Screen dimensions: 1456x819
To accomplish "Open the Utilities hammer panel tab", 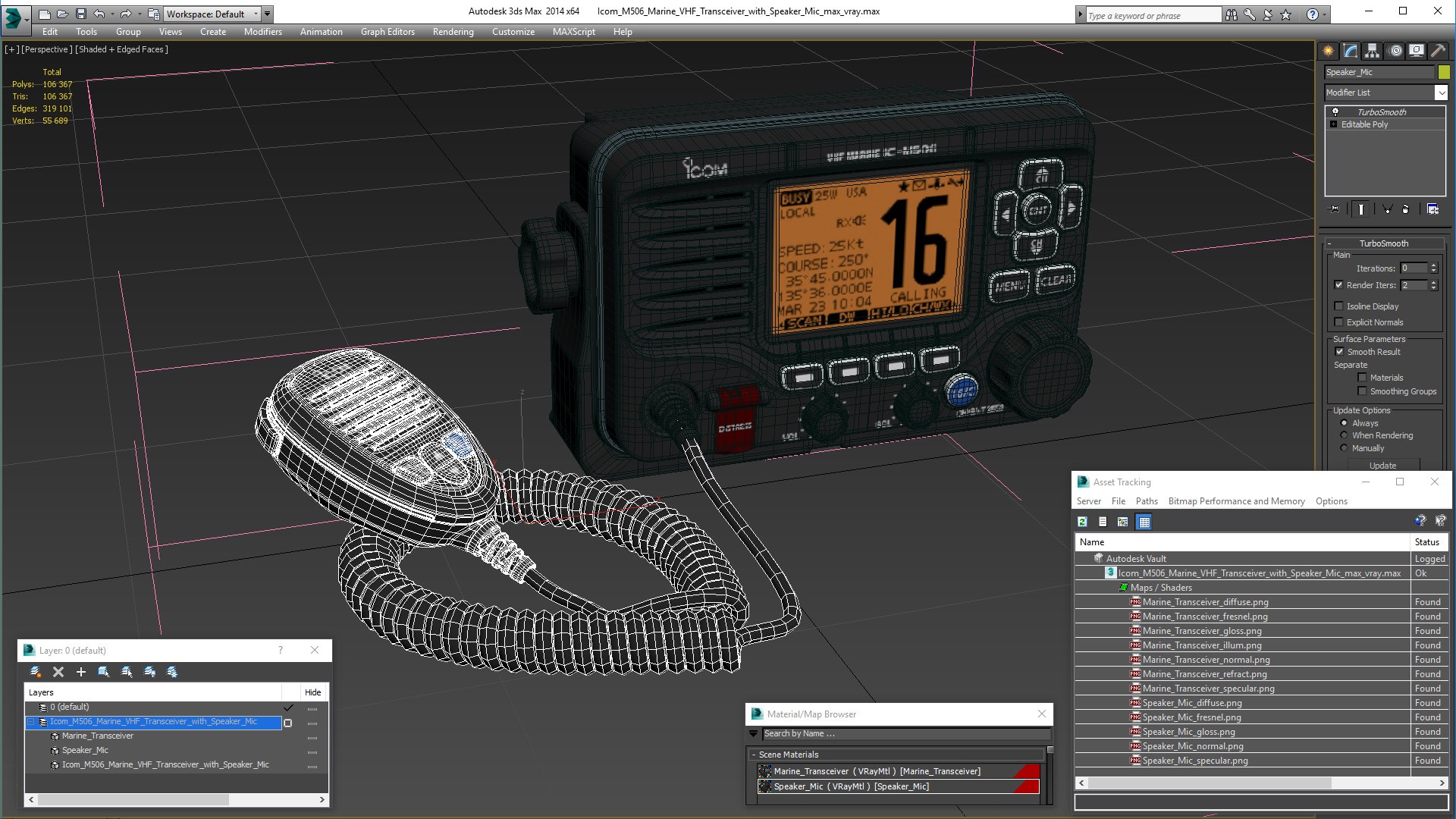I will tap(1439, 51).
